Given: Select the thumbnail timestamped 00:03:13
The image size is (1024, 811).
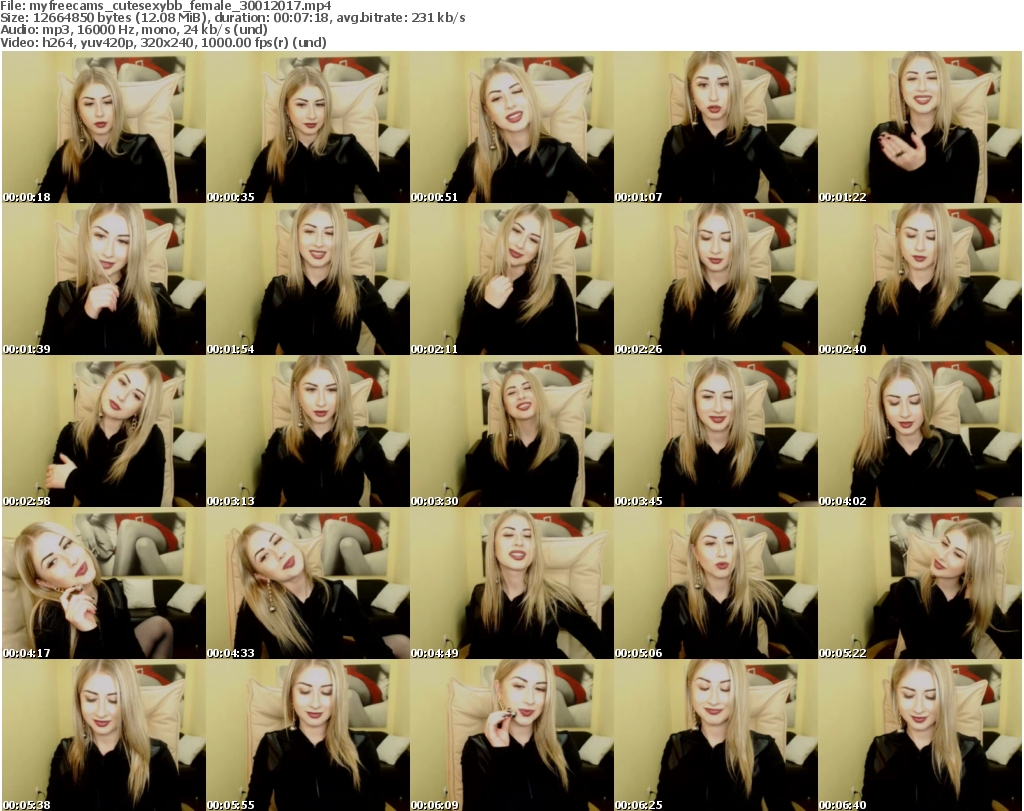Looking at the screenshot, I should (308, 432).
